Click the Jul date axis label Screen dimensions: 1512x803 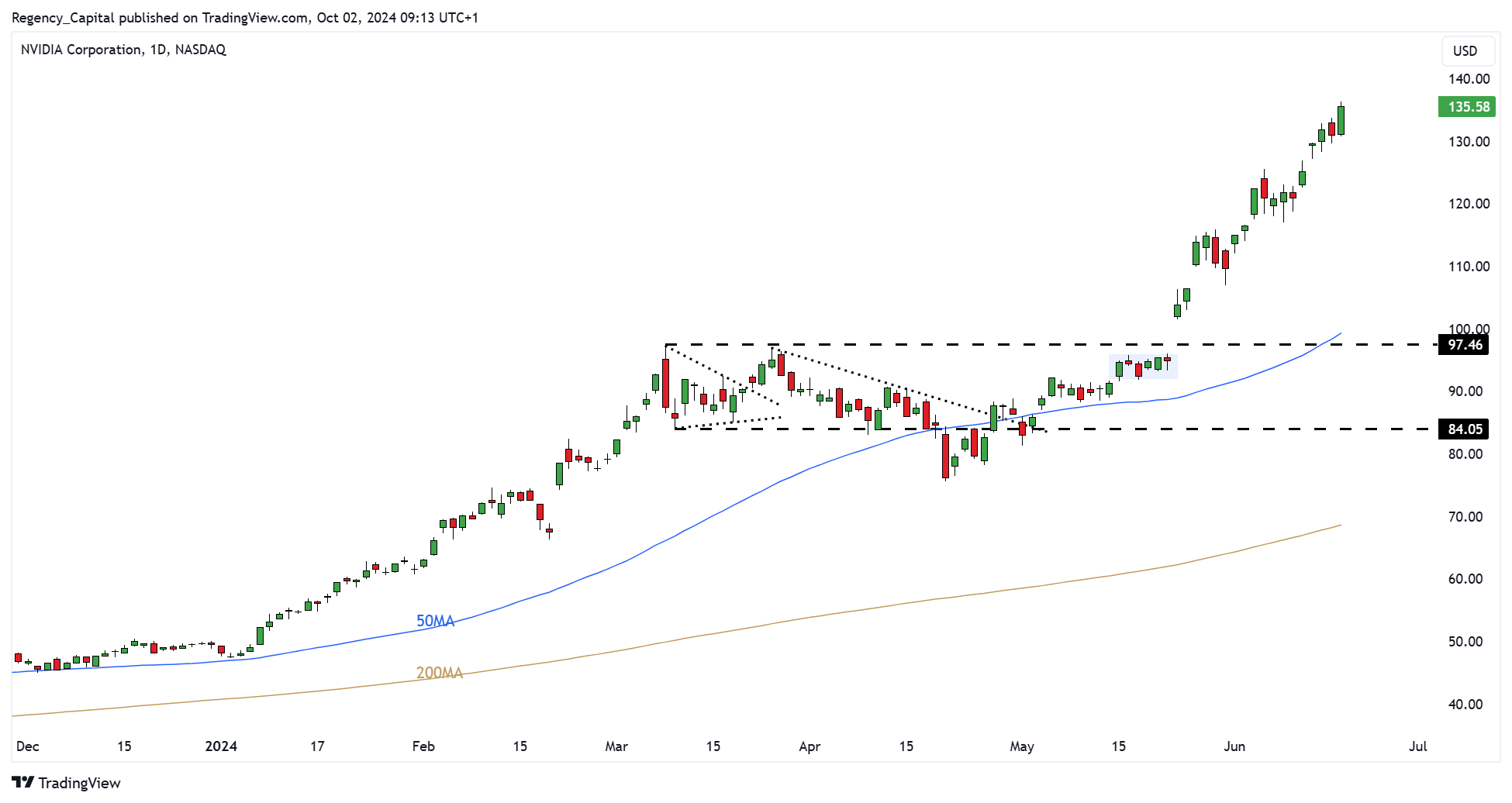[x=1418, y=746]
